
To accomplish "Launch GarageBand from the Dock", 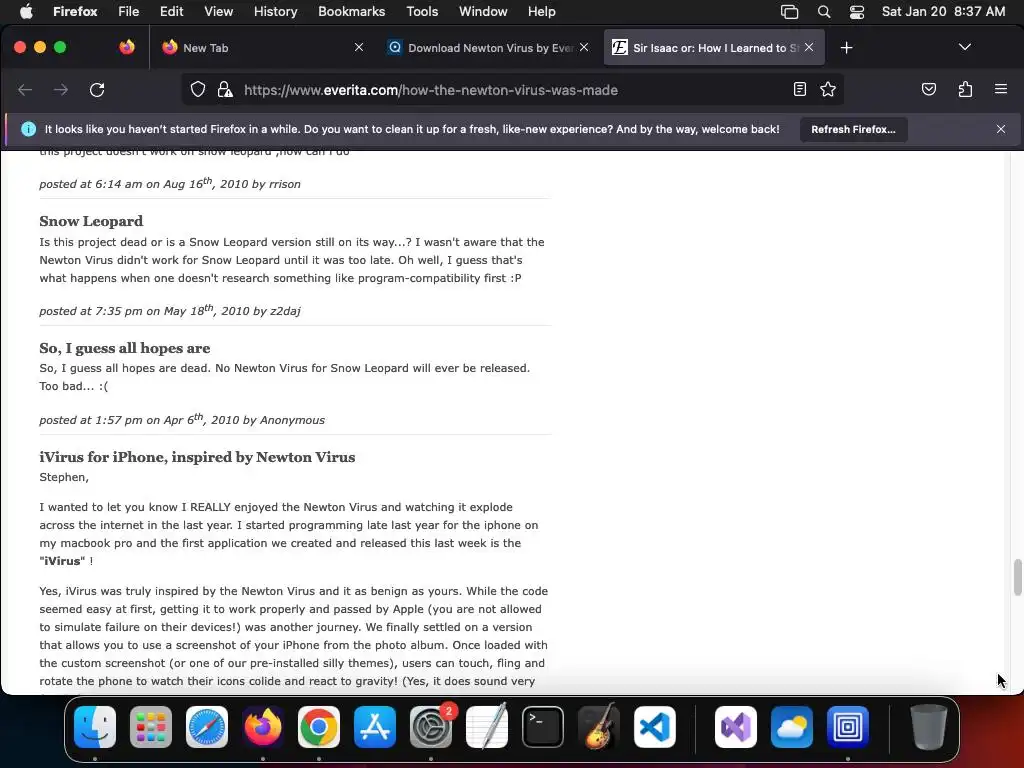I will point(599,727).
